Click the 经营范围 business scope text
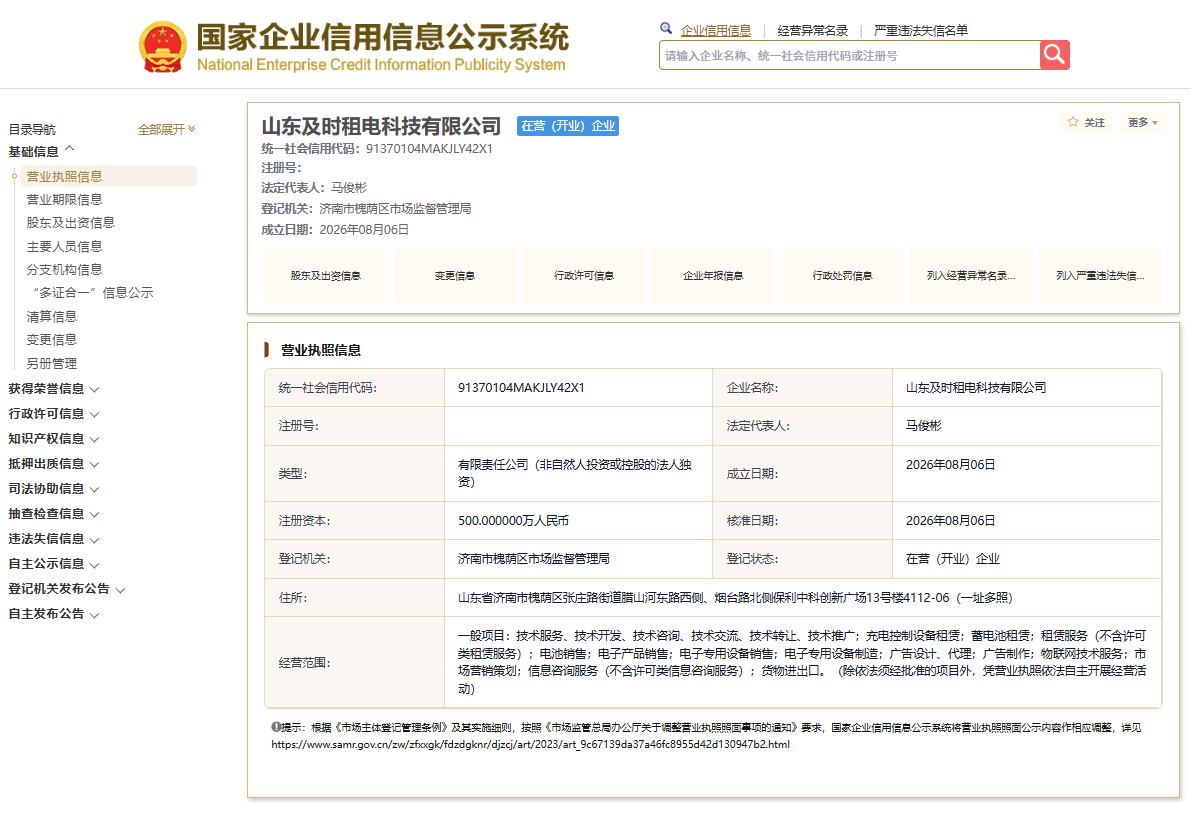Image resolution: width=1191 pixels, height=816 pixels. [x=802, y=662]
